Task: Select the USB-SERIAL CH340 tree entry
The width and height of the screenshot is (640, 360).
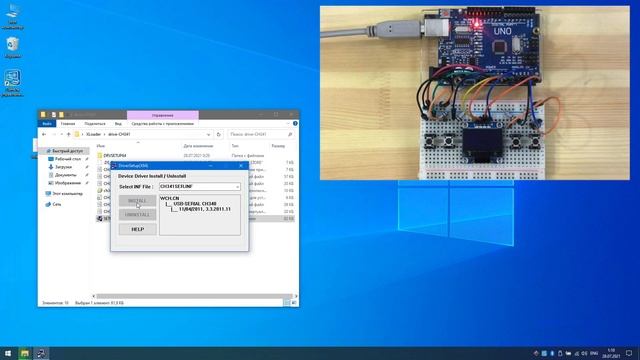Action: 195,204
